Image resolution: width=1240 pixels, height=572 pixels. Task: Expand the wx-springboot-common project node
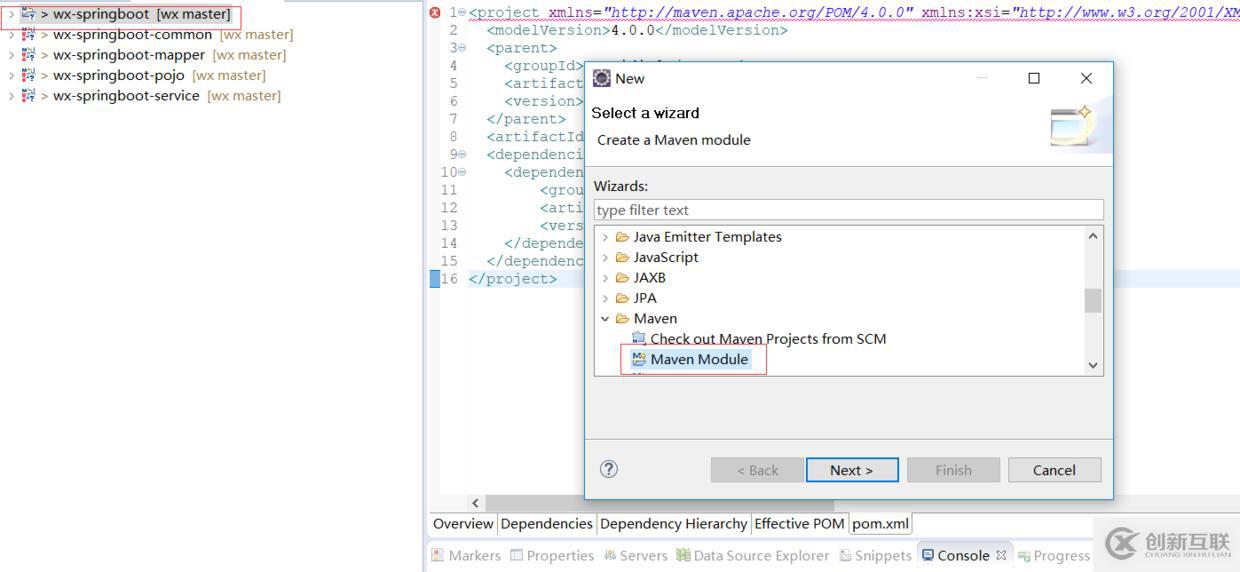11,35
